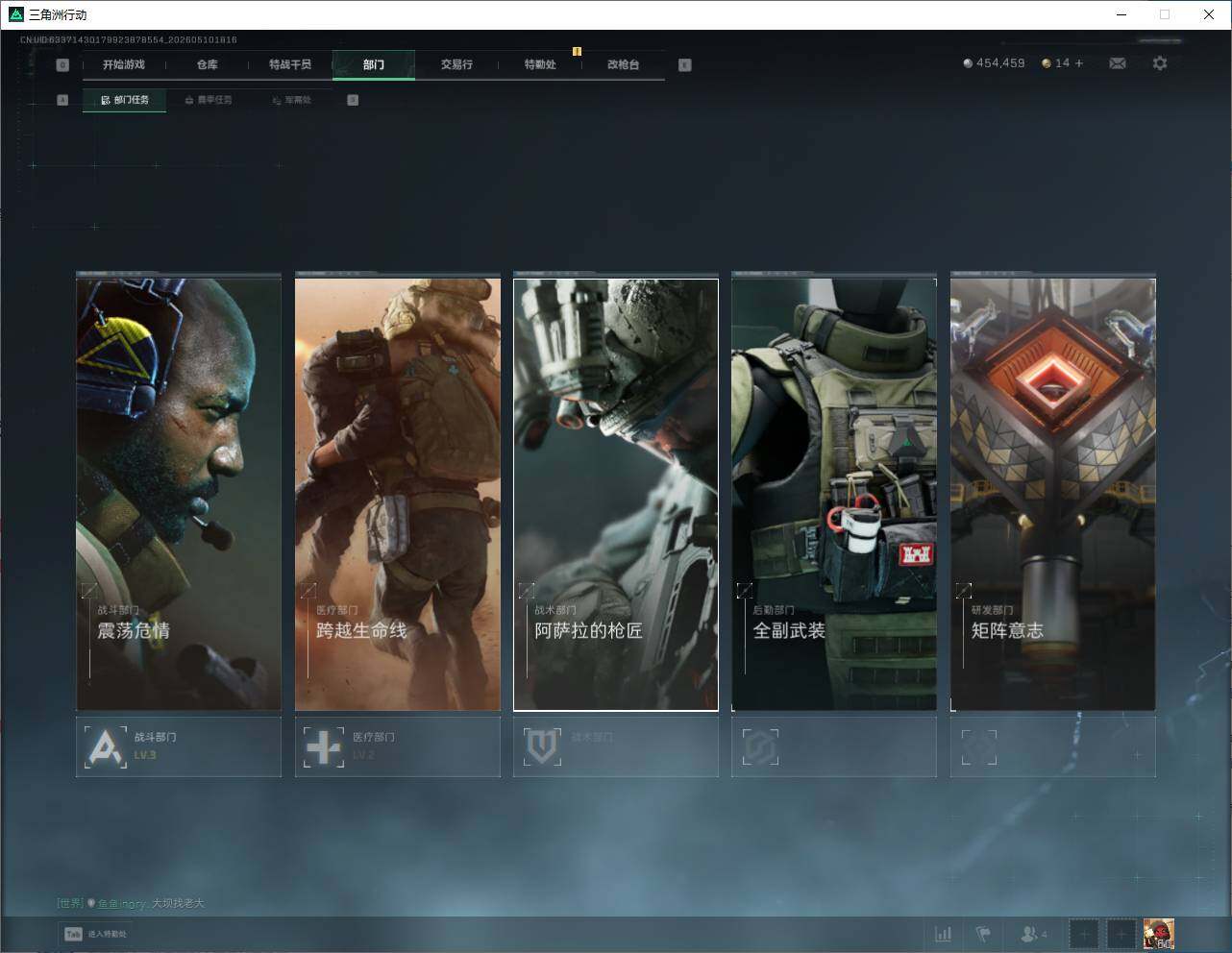Click the research department icon
1232x953 pixels.
coord(979,746)
